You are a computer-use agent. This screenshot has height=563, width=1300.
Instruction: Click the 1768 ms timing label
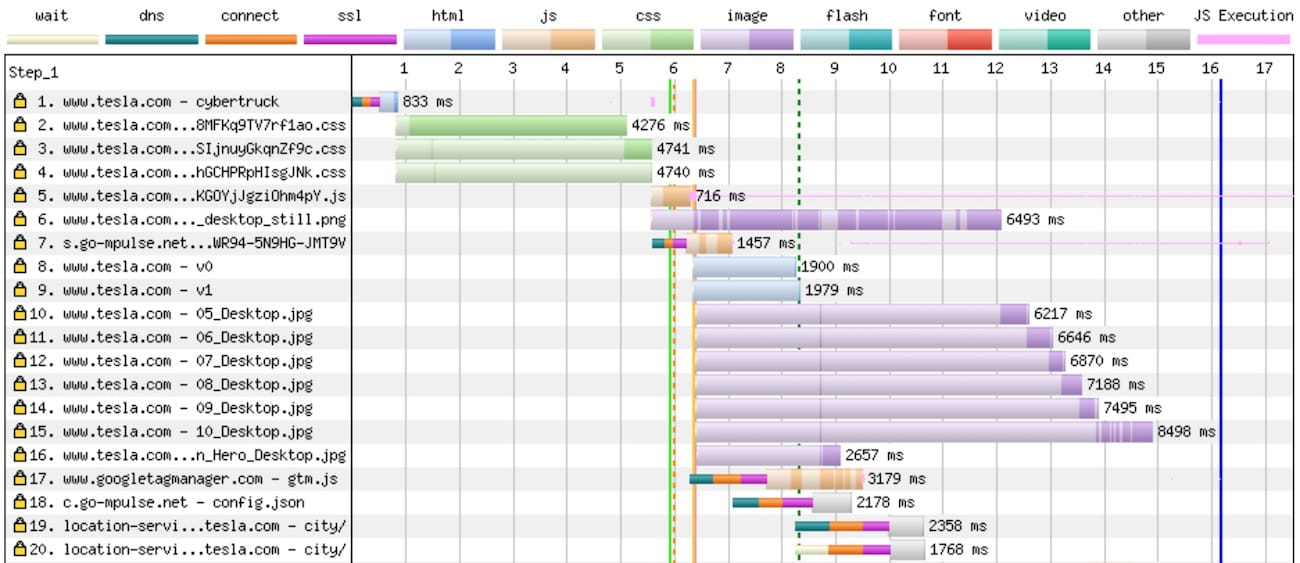click(x=958, y=549)
